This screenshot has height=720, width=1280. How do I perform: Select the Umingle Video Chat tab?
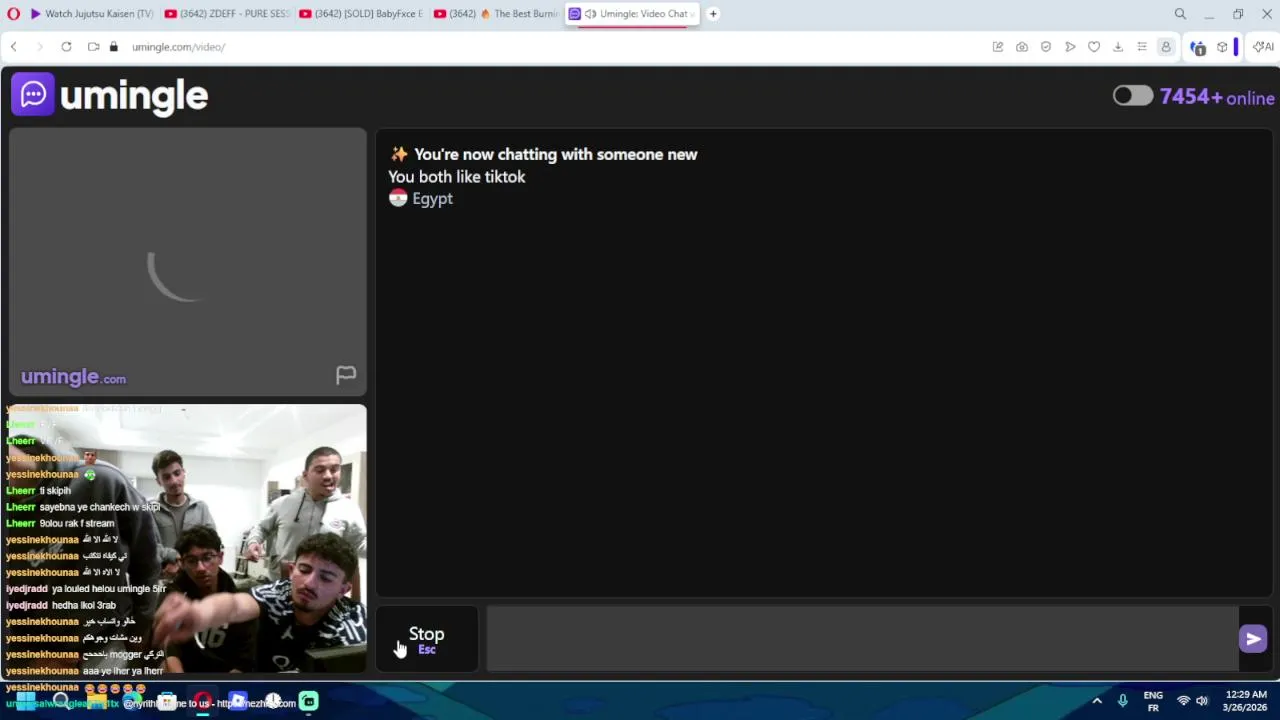[x=630, y=14]
